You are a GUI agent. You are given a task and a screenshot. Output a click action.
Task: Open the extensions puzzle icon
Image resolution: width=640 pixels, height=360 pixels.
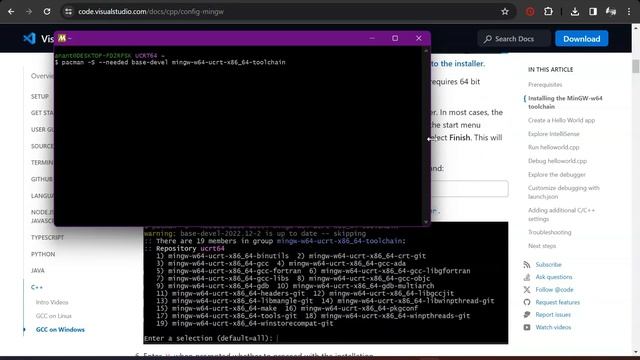pyautogui.click(x=548, y=12)
